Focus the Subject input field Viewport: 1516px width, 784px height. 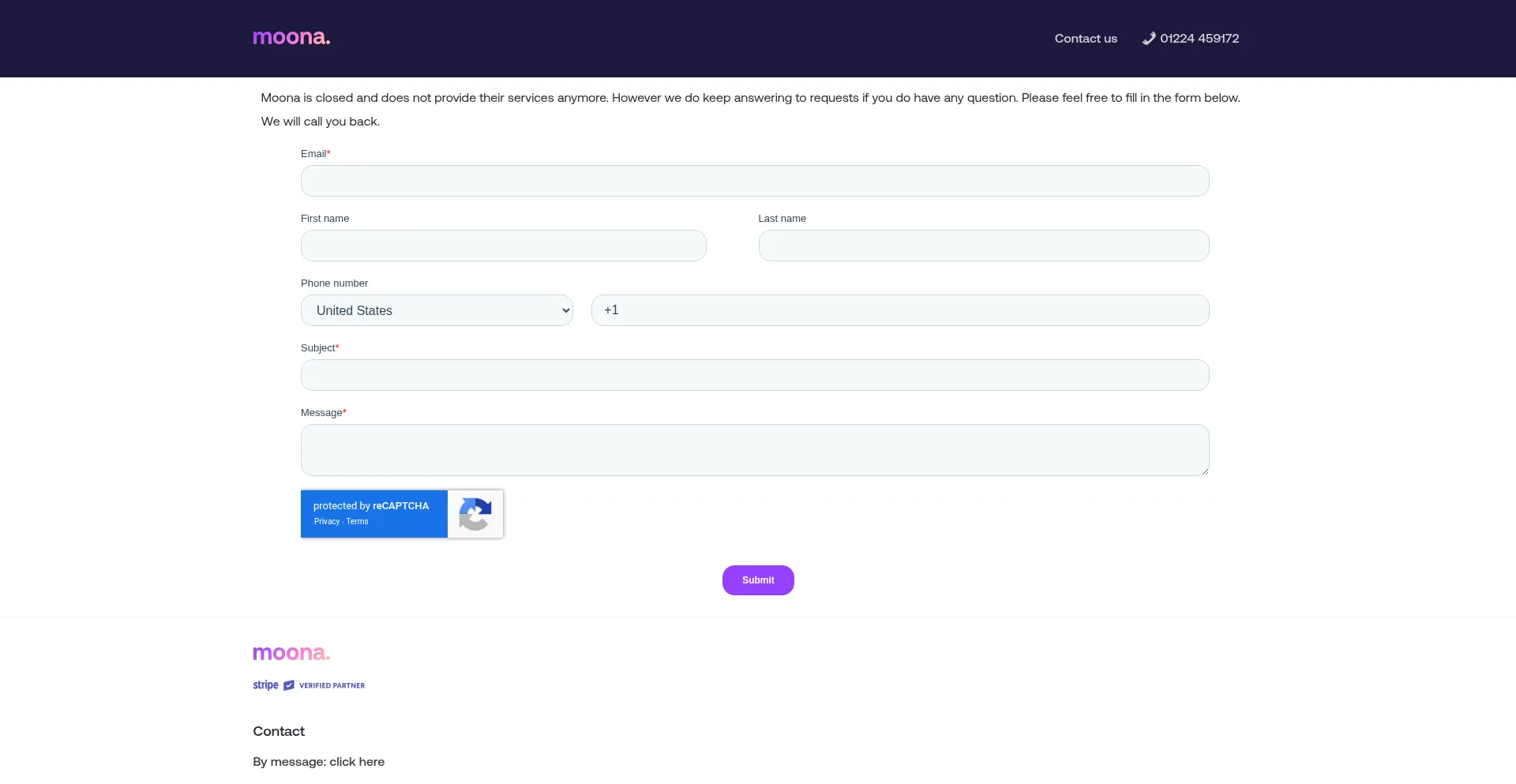tap(755, 375)
